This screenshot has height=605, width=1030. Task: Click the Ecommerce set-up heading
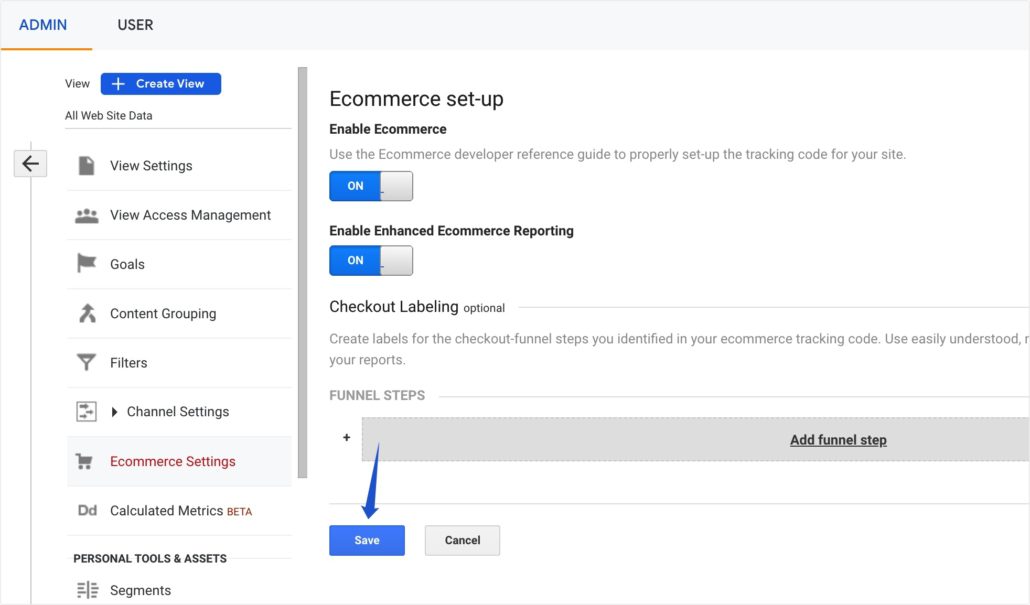coord(416,99)
